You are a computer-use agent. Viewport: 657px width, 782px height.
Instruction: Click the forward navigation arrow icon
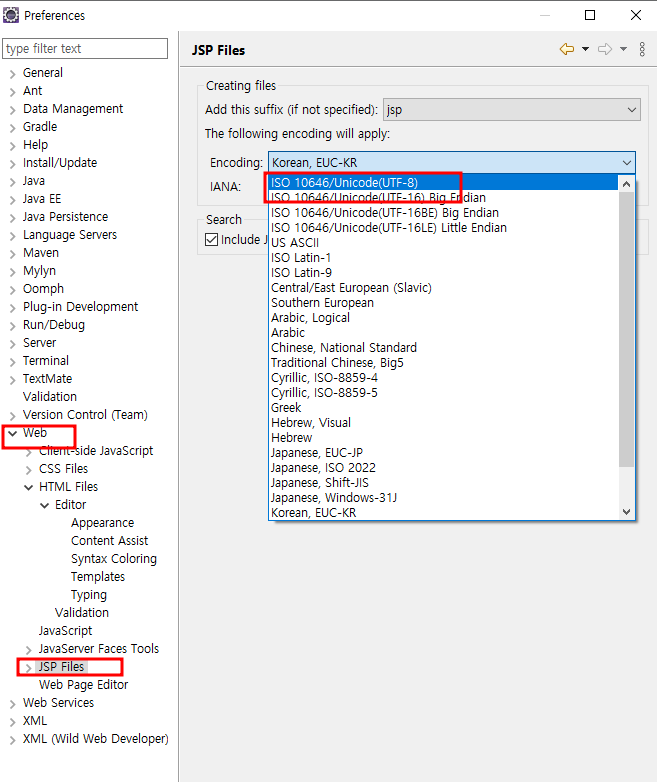coord(605,49)
